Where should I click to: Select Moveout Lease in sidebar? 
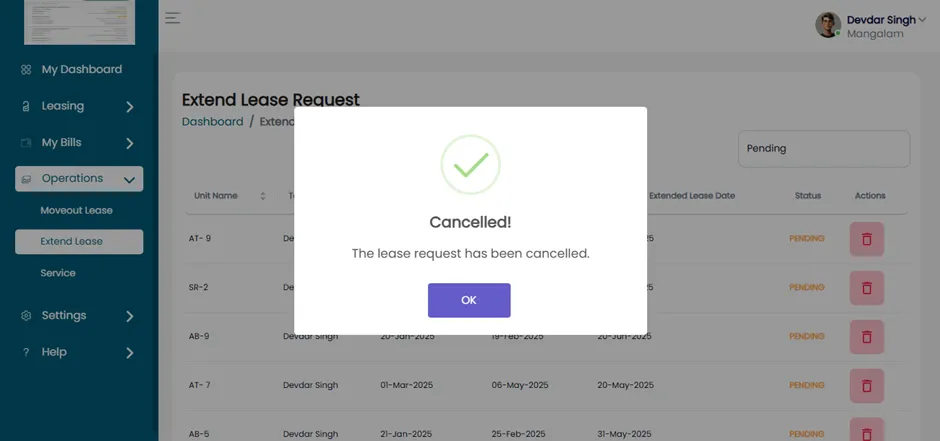pos(76,211)
